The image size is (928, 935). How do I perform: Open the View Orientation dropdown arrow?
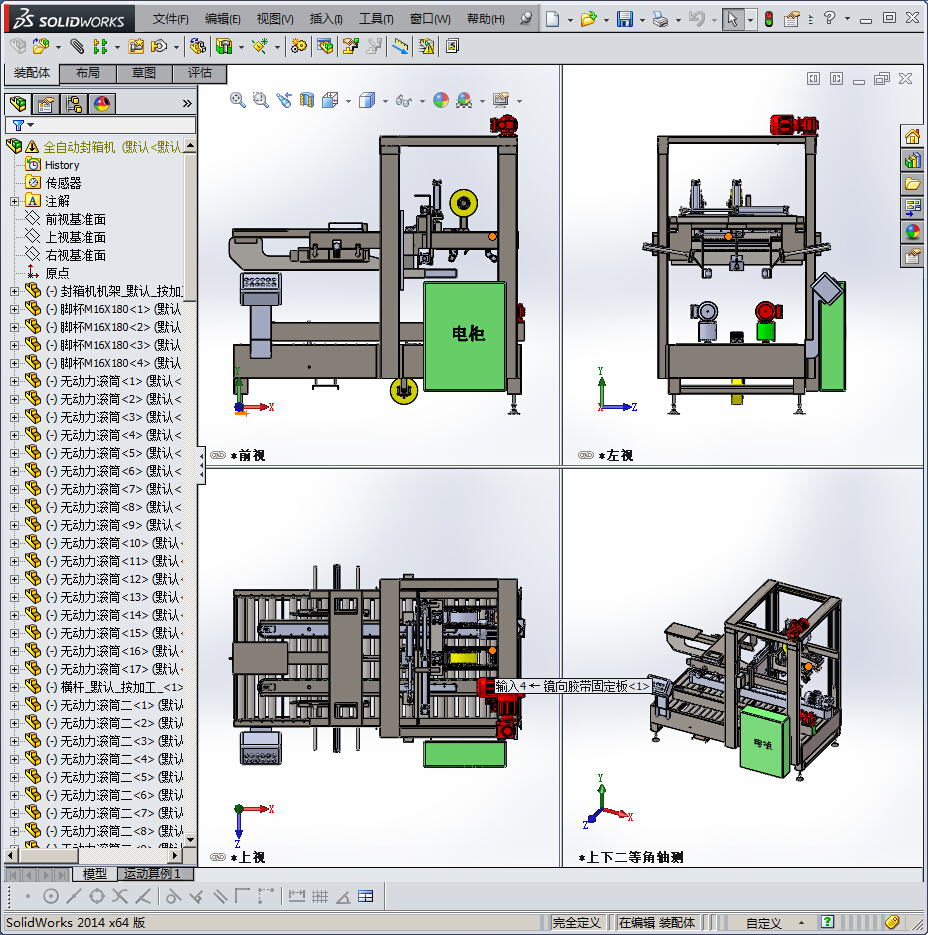pos(348,101)
